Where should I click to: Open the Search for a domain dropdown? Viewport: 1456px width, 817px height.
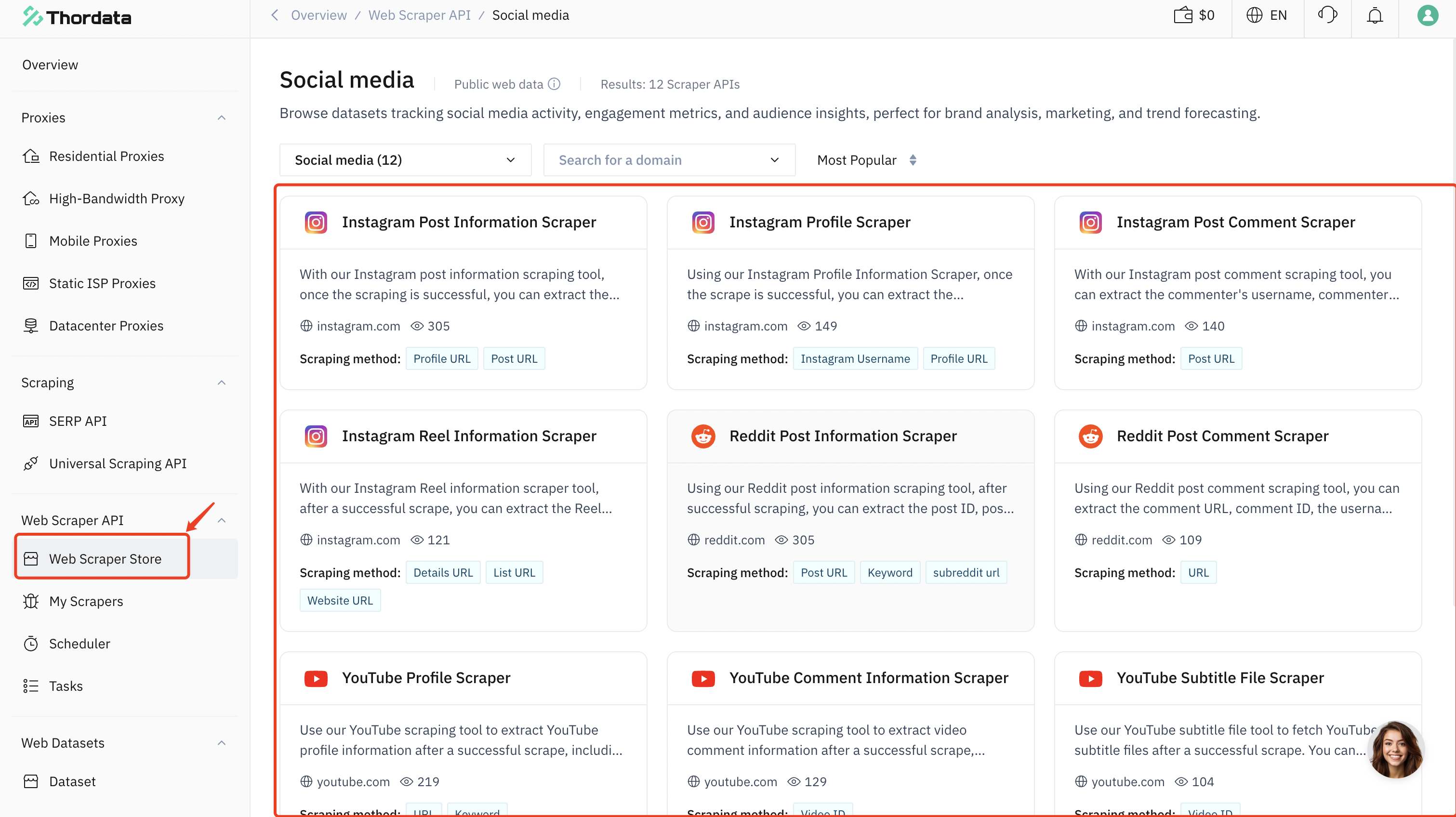pos(669,160)
